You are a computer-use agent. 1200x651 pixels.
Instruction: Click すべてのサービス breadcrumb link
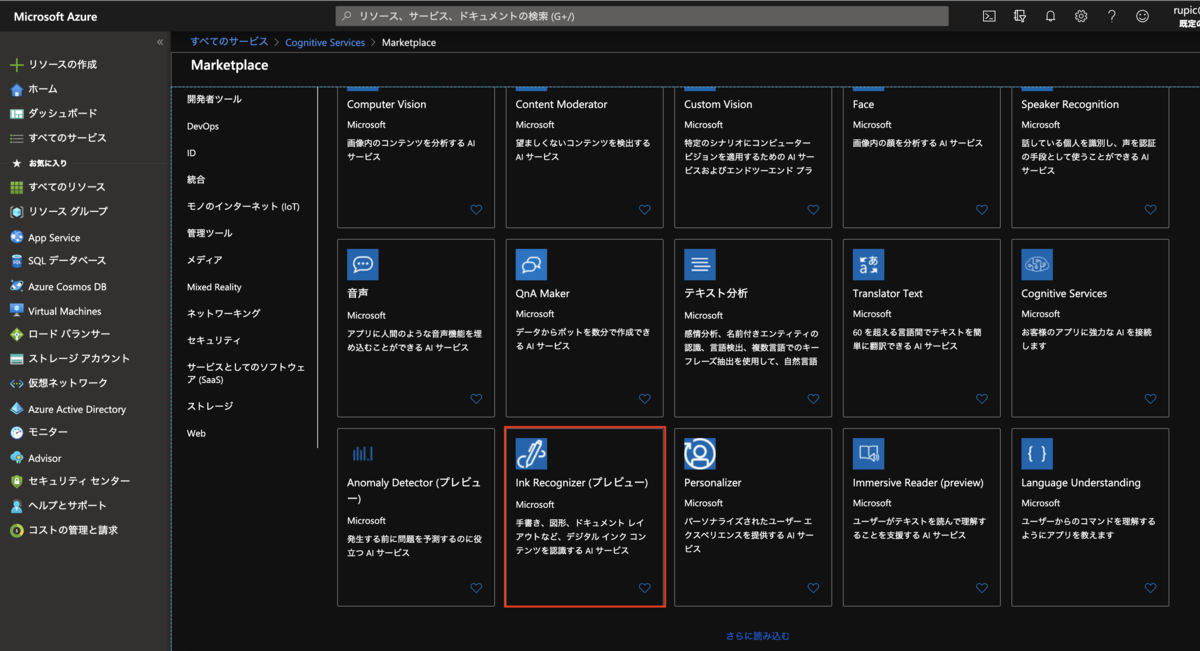click(229, 42)
